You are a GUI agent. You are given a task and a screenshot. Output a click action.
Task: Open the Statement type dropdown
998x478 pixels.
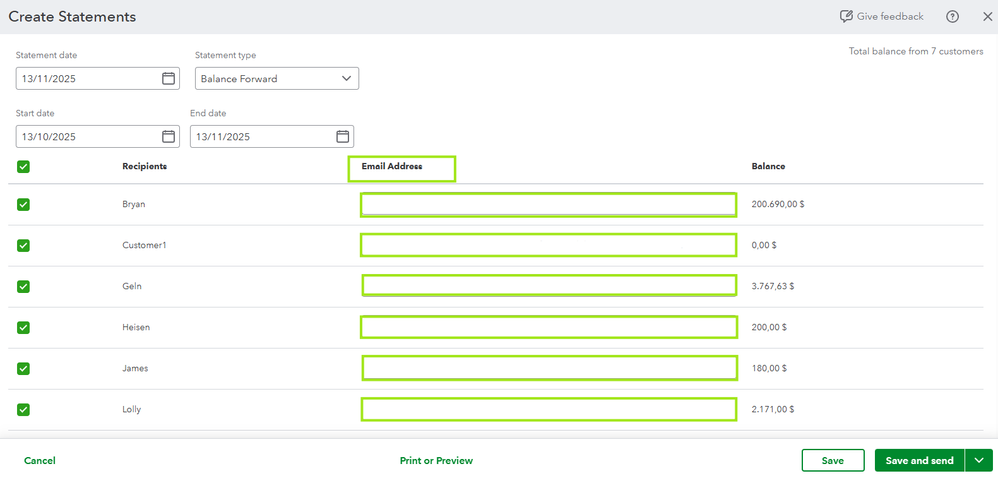tap(277, 78)
